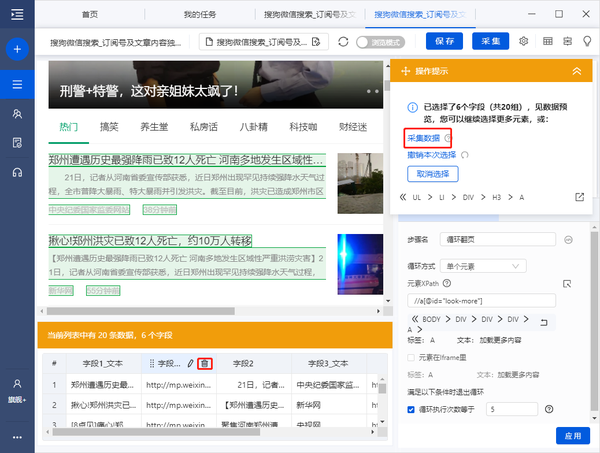Click the 采集数据 link
600x453 pixels.
coord(424,138)
